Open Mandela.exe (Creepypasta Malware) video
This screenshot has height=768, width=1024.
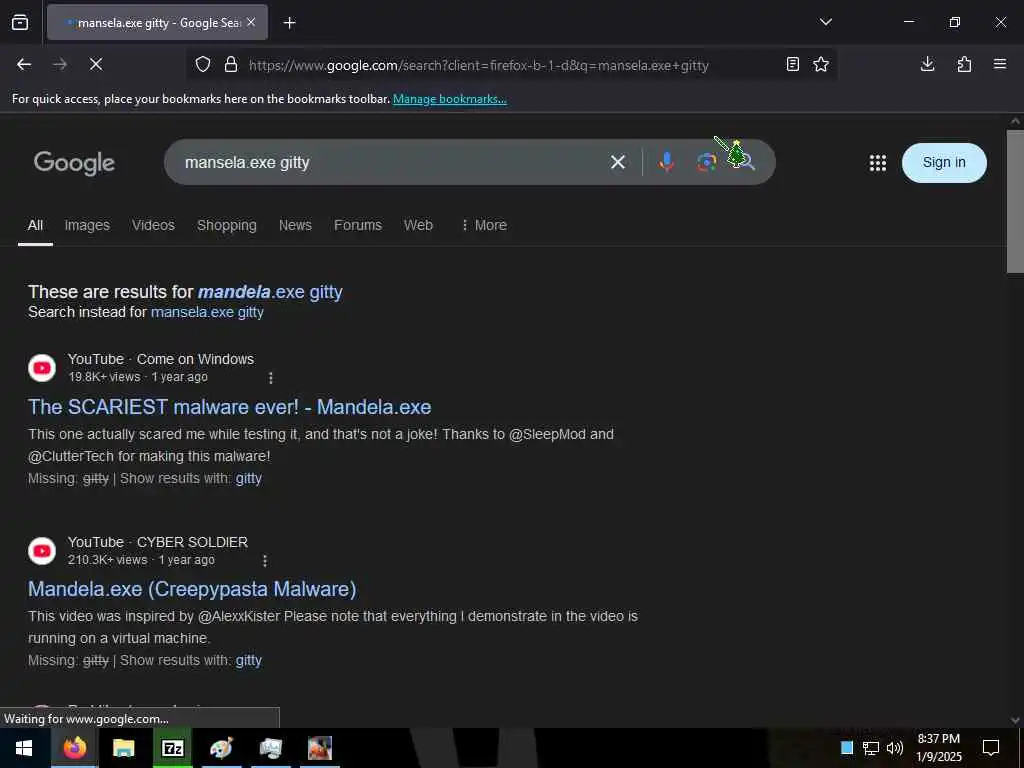point(192,589)
